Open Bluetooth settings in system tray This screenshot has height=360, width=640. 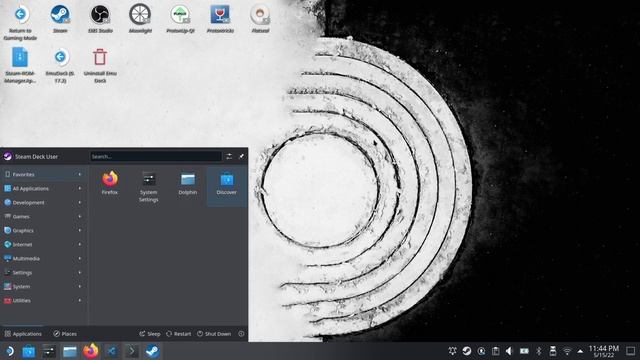[539, 351]
